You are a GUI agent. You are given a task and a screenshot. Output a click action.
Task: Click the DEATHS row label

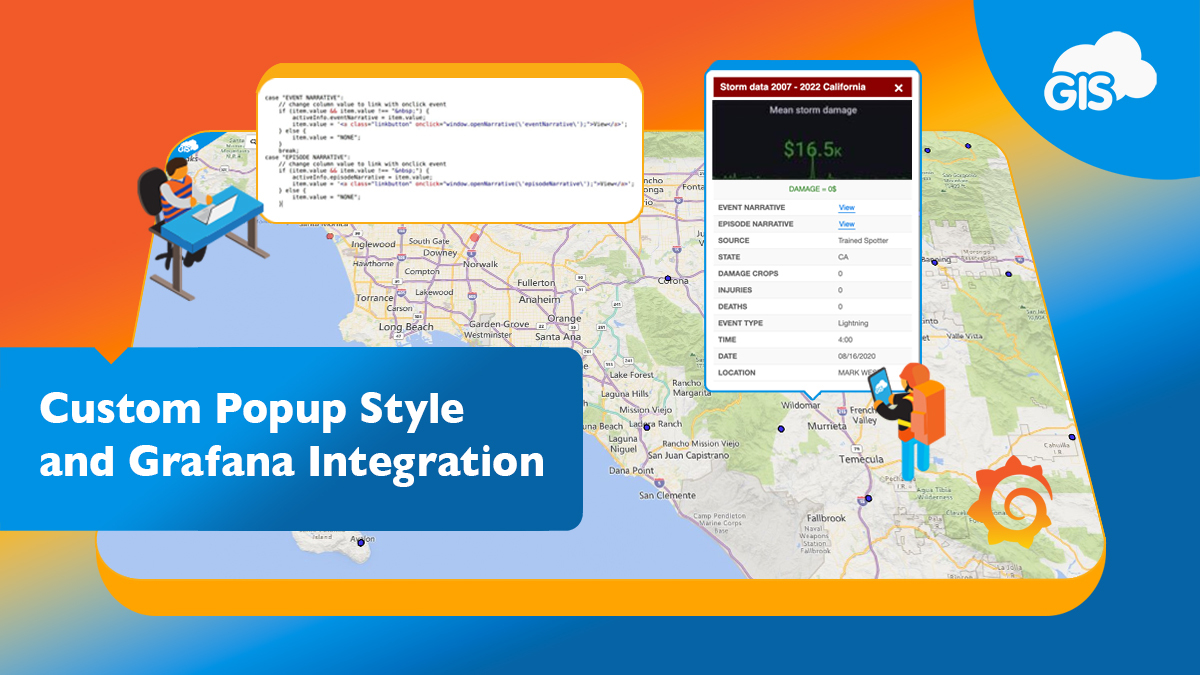click(x=733, y=307)
